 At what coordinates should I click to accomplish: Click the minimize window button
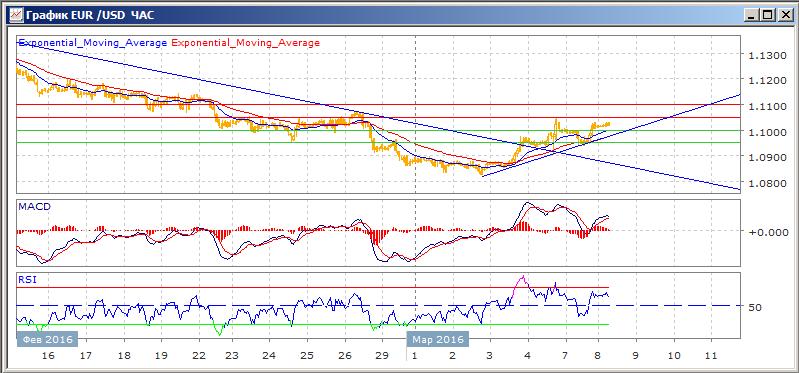tap(751, 15)
